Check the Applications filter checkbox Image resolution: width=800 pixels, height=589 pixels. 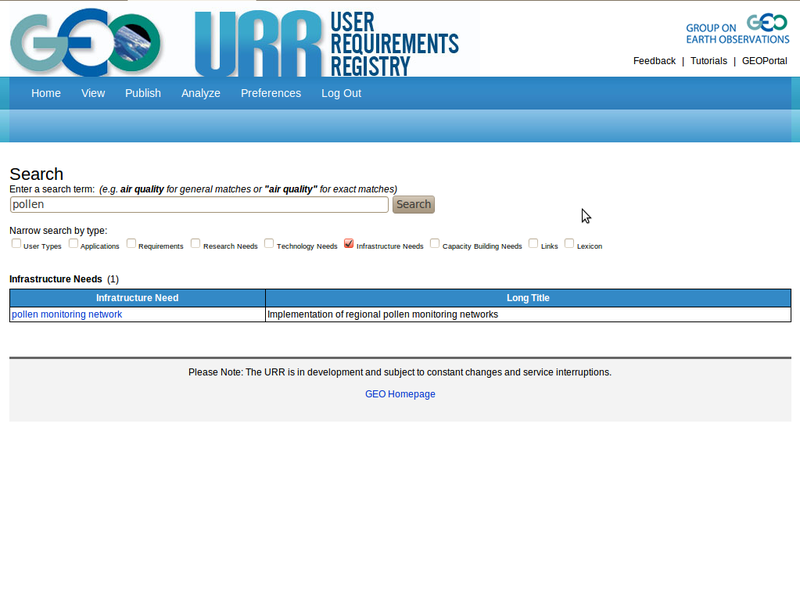(73, 243)
